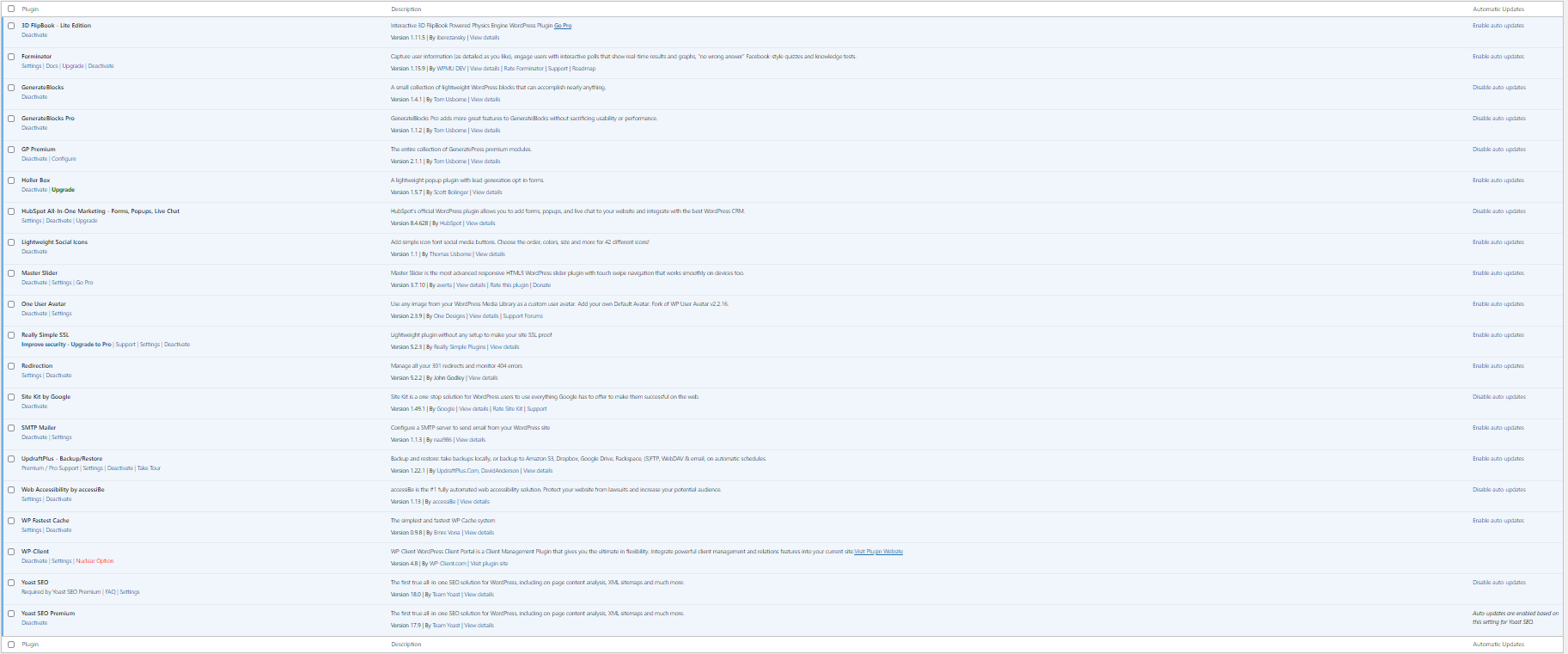Sort by the Plugin column link in the footer
The height and width of the screenshot is (654, 1568).
coord(30,645)
